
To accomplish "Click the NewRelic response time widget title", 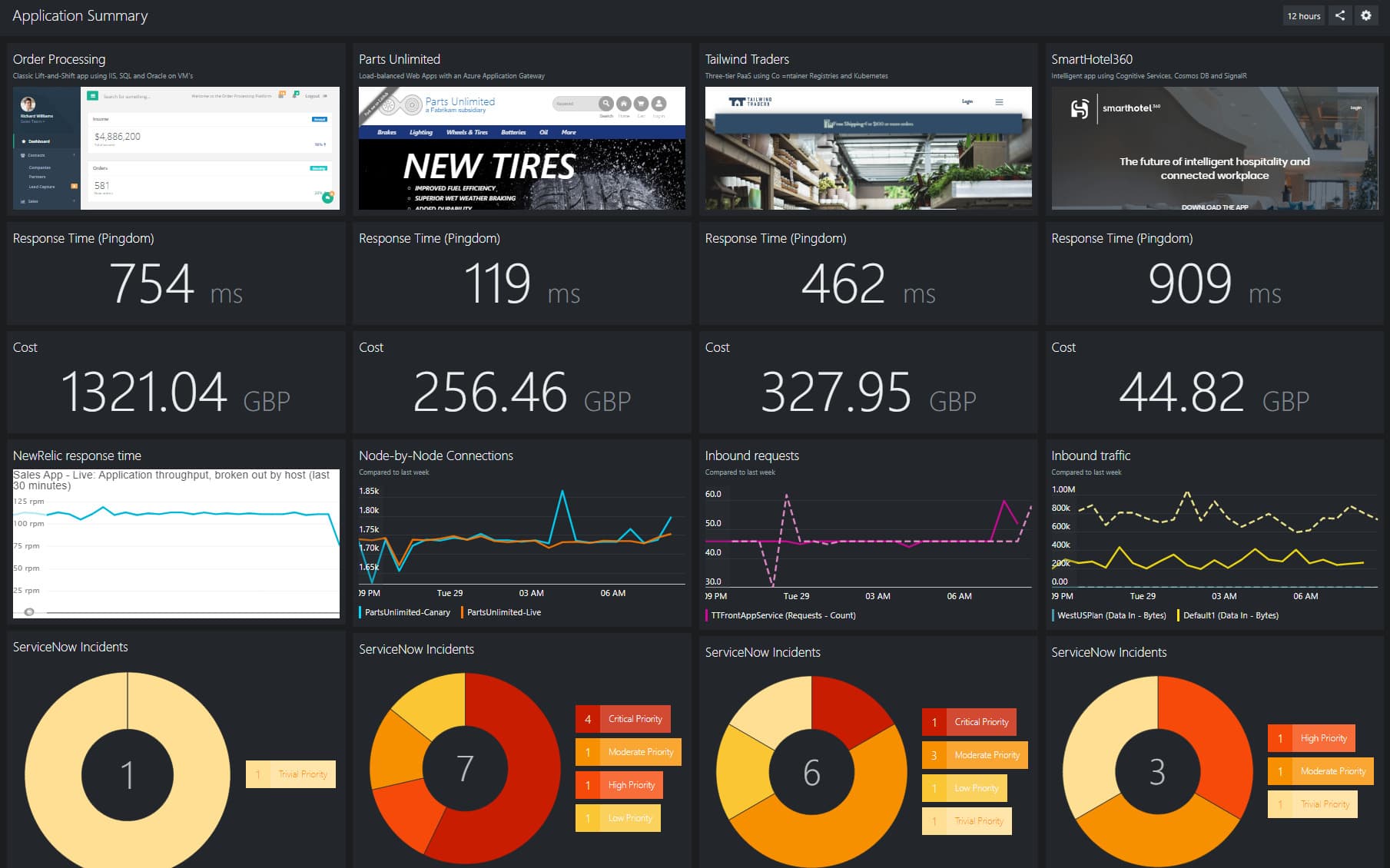I will click(x=77, y=456).
